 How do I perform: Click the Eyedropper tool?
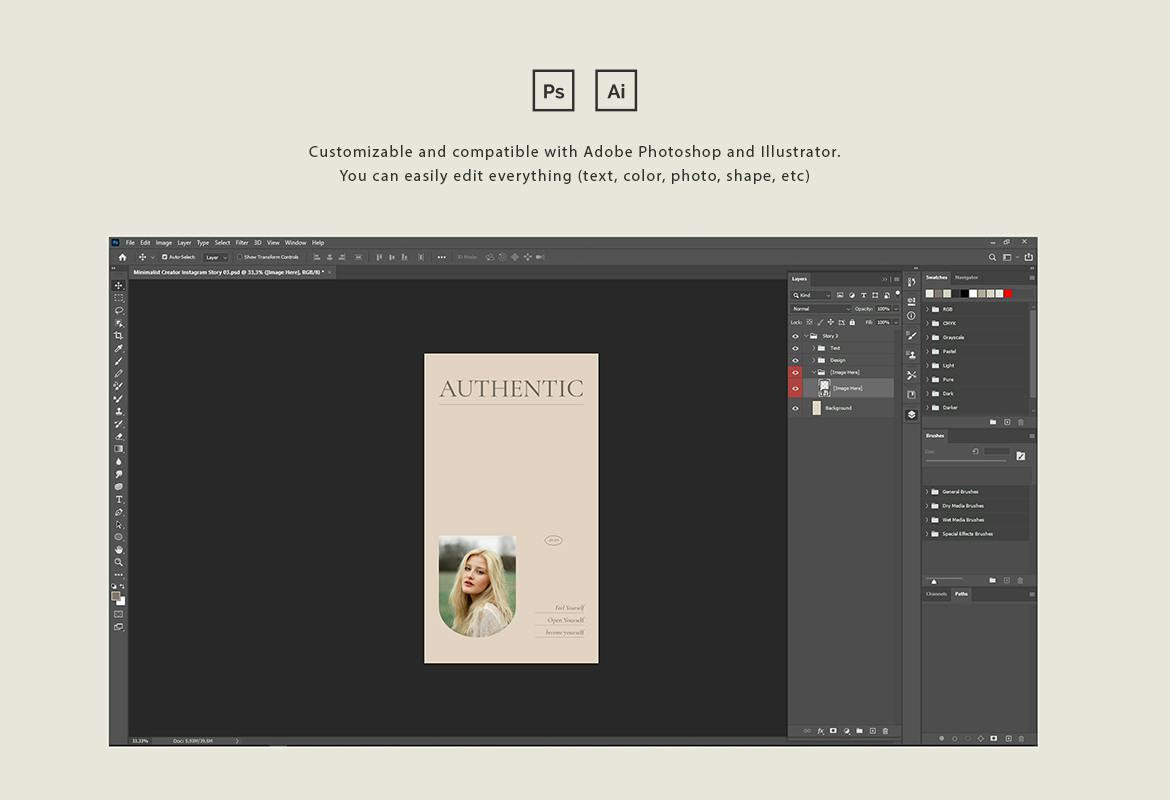tap(119, 349)
